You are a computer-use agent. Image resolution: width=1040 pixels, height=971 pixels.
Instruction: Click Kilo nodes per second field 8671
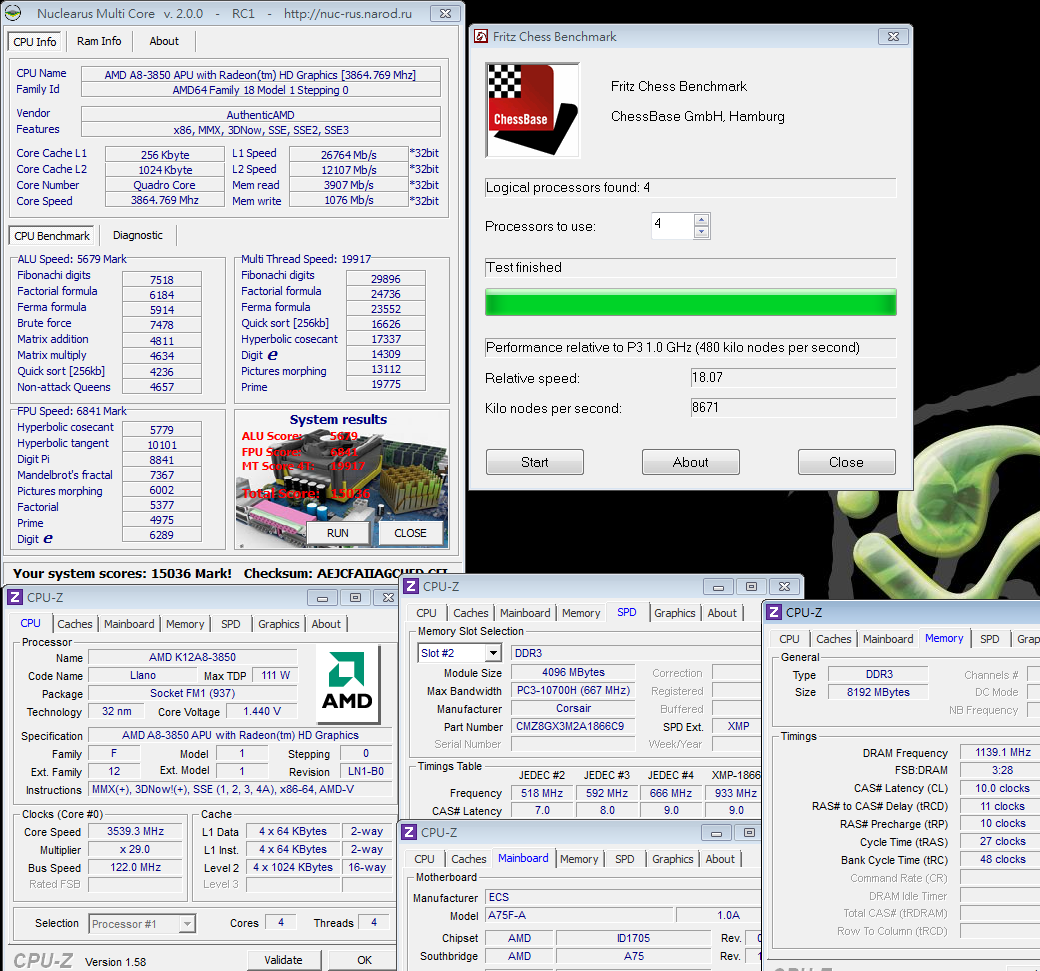click(x=793, y=407)
